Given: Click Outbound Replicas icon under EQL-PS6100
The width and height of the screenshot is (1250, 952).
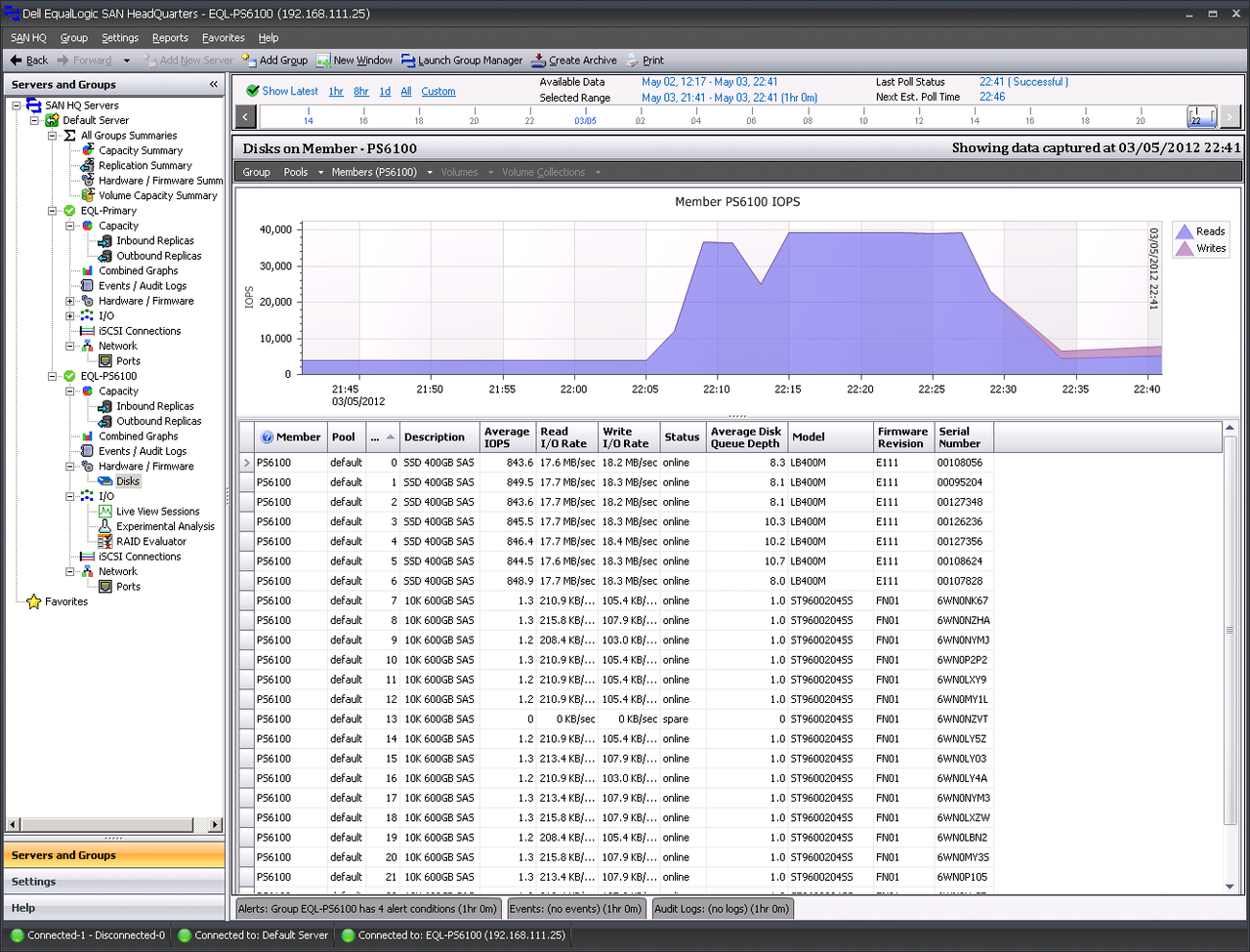Looking at the screenshot, I should tap(105, 421).
